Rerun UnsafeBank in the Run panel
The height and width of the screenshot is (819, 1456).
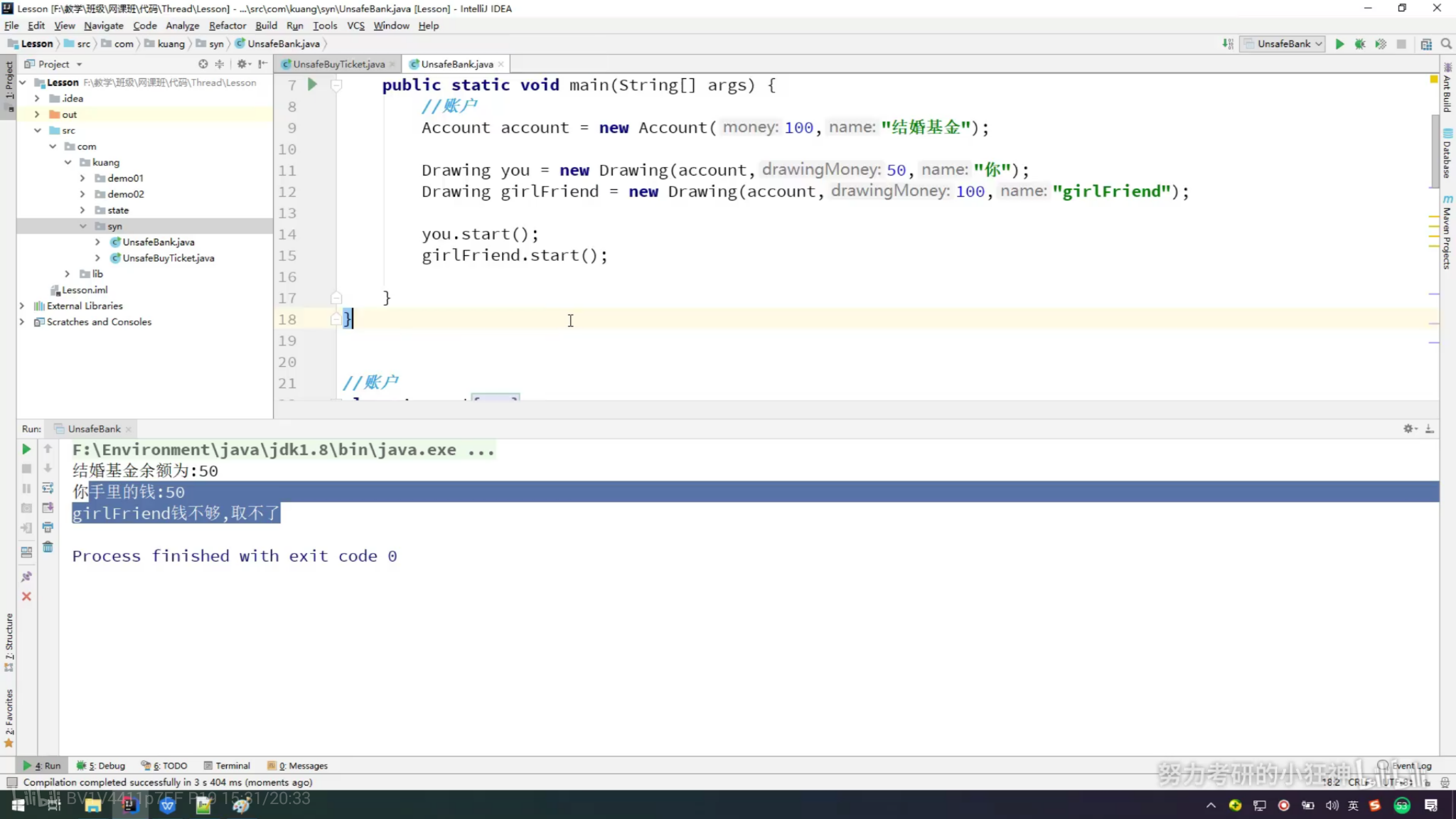(x=26, y=449)
